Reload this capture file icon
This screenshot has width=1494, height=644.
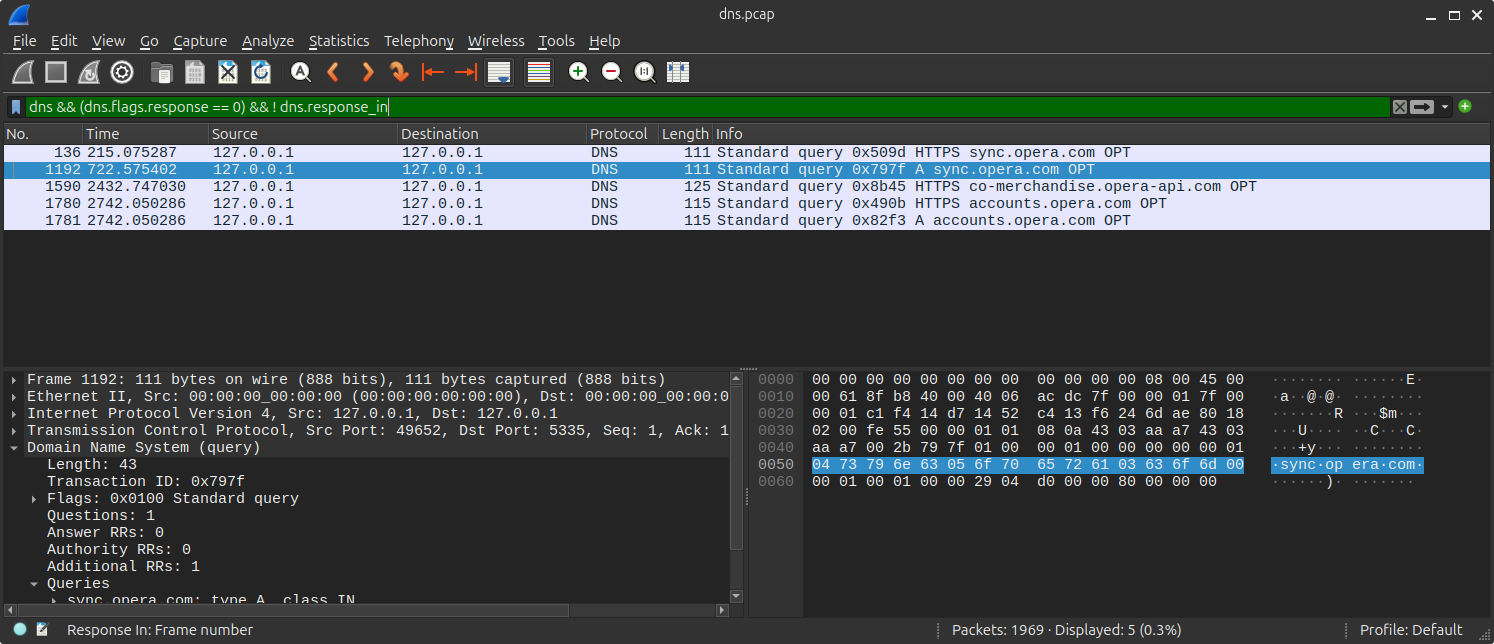point(261,72)
